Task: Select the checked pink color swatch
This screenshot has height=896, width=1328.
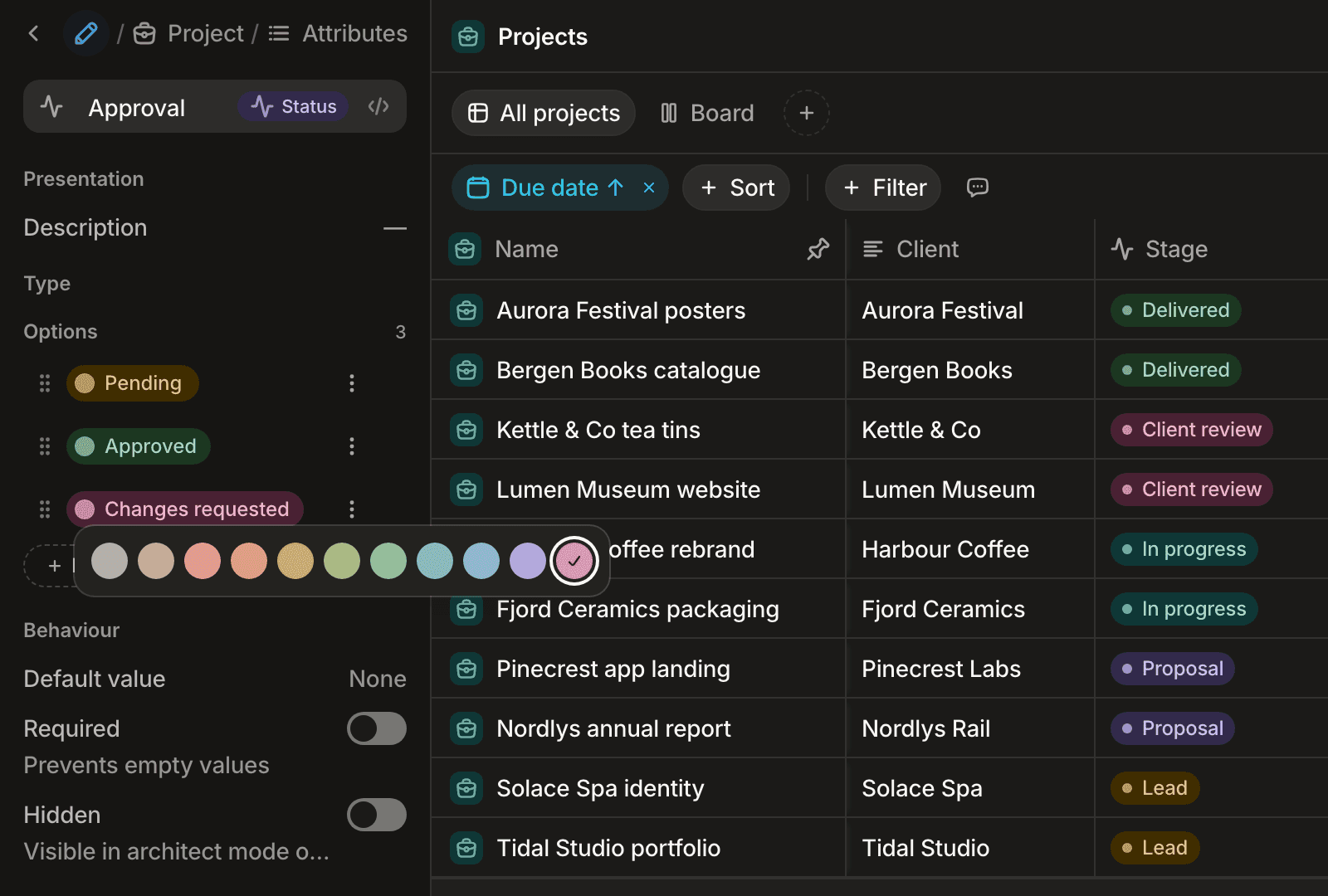Action: click(574, 561)
